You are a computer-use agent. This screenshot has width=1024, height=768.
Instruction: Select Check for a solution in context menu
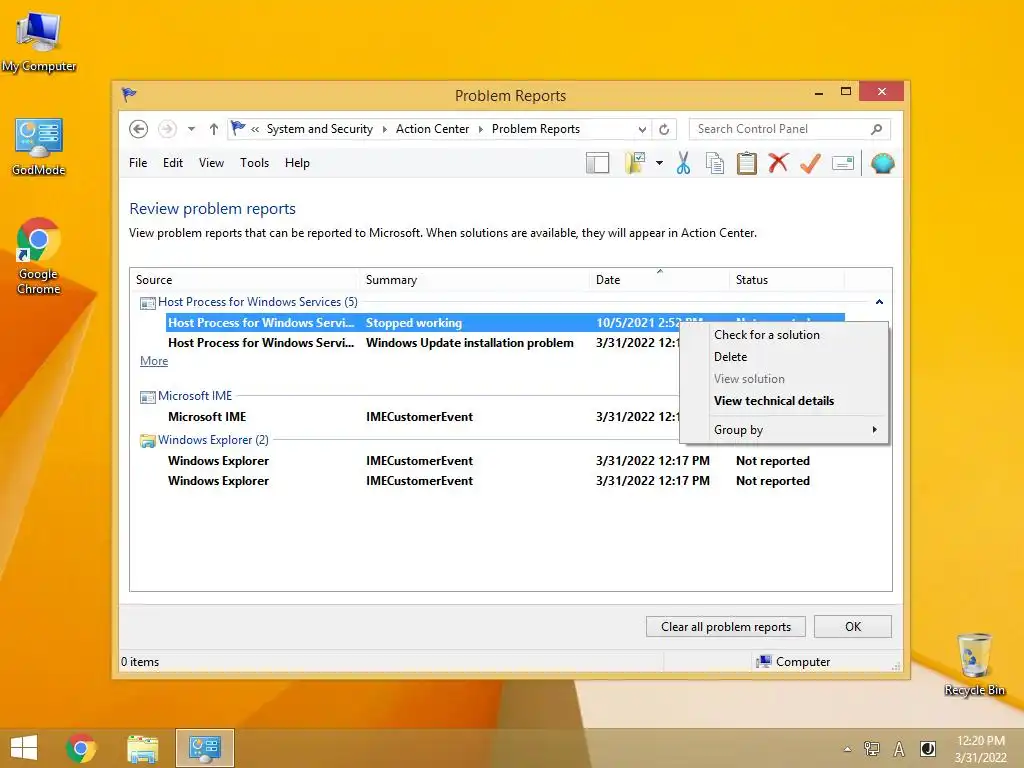pyautogui.click(x=784, y=335)
